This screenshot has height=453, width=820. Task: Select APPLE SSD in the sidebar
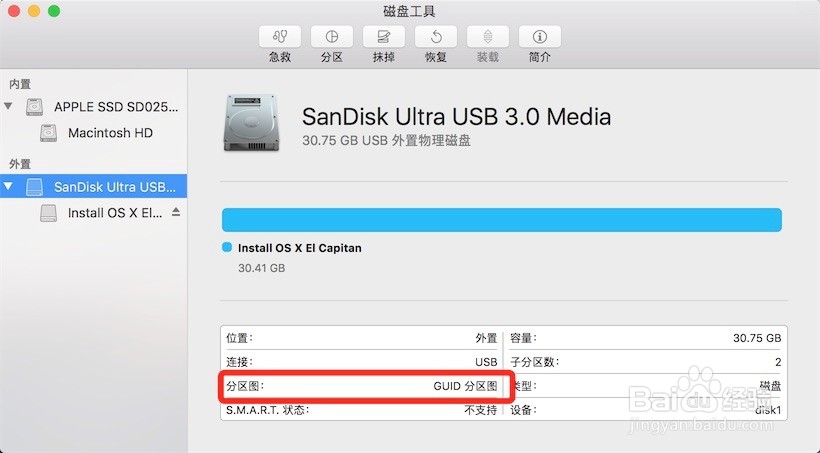pyautogui.click(x=115, y=106)
